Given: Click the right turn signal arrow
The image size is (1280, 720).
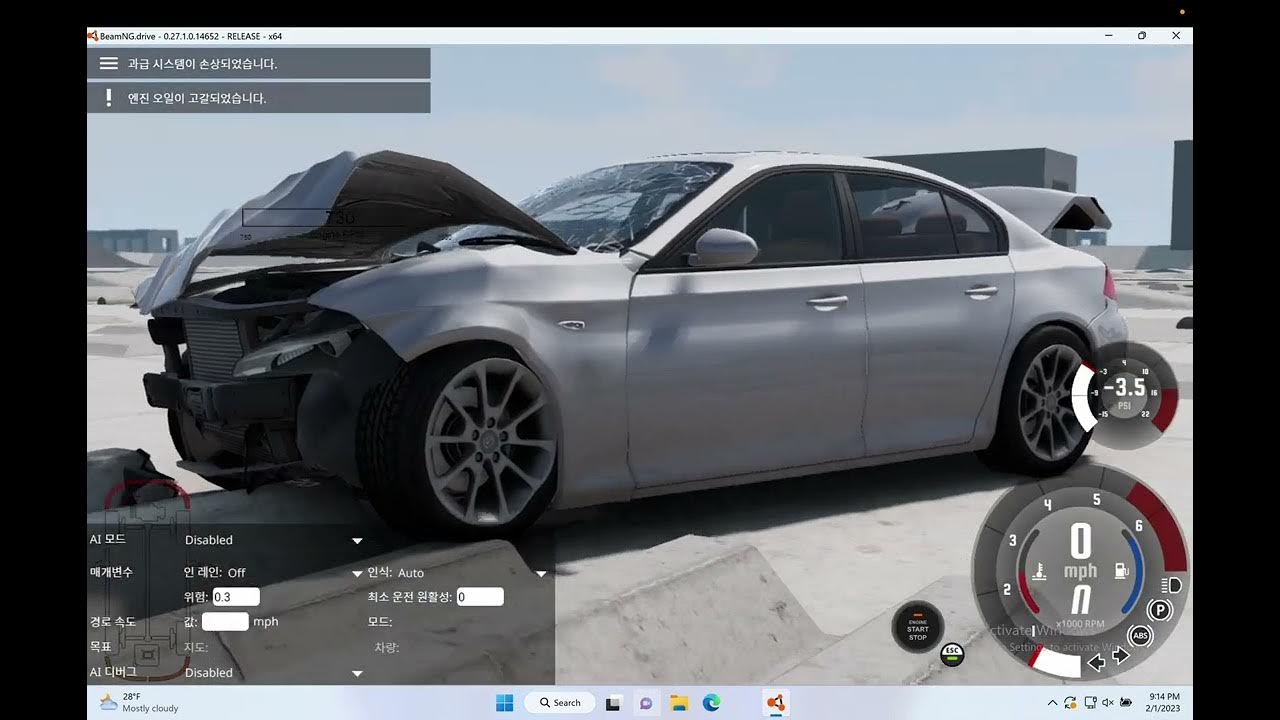Looking at the screenshot, I should (x=1120, y=657).
